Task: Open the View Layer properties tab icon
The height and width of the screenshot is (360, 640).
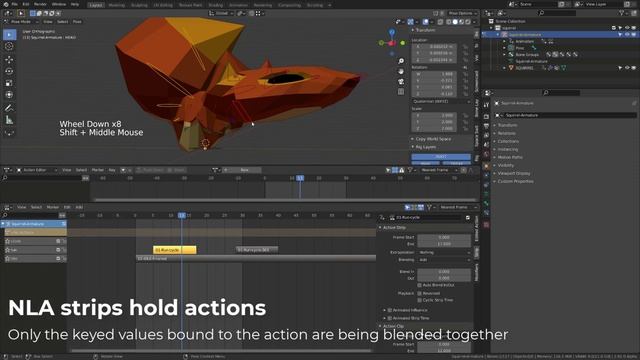Action: (486, 135)
